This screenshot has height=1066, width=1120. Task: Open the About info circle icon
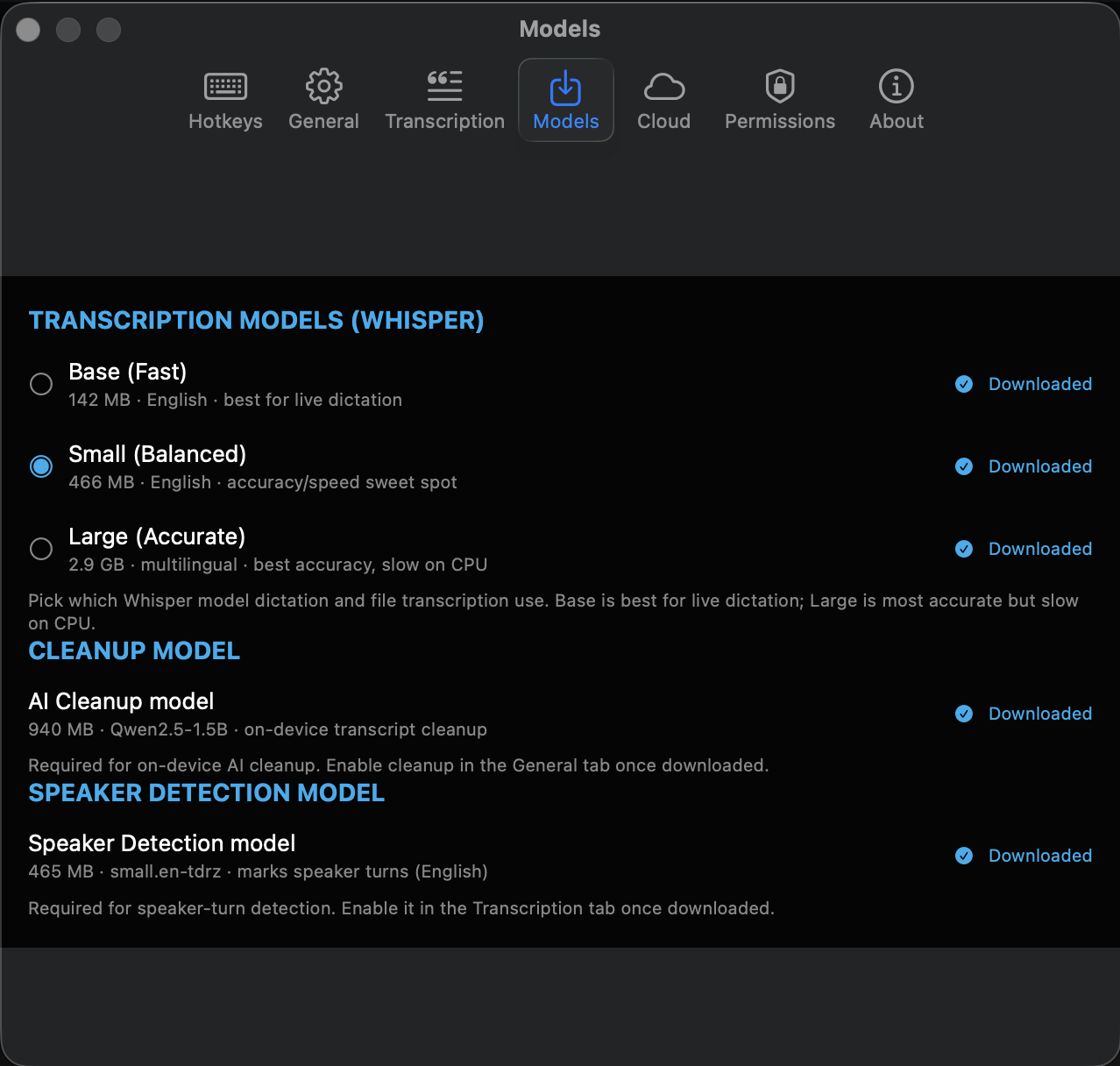[897, 86]
